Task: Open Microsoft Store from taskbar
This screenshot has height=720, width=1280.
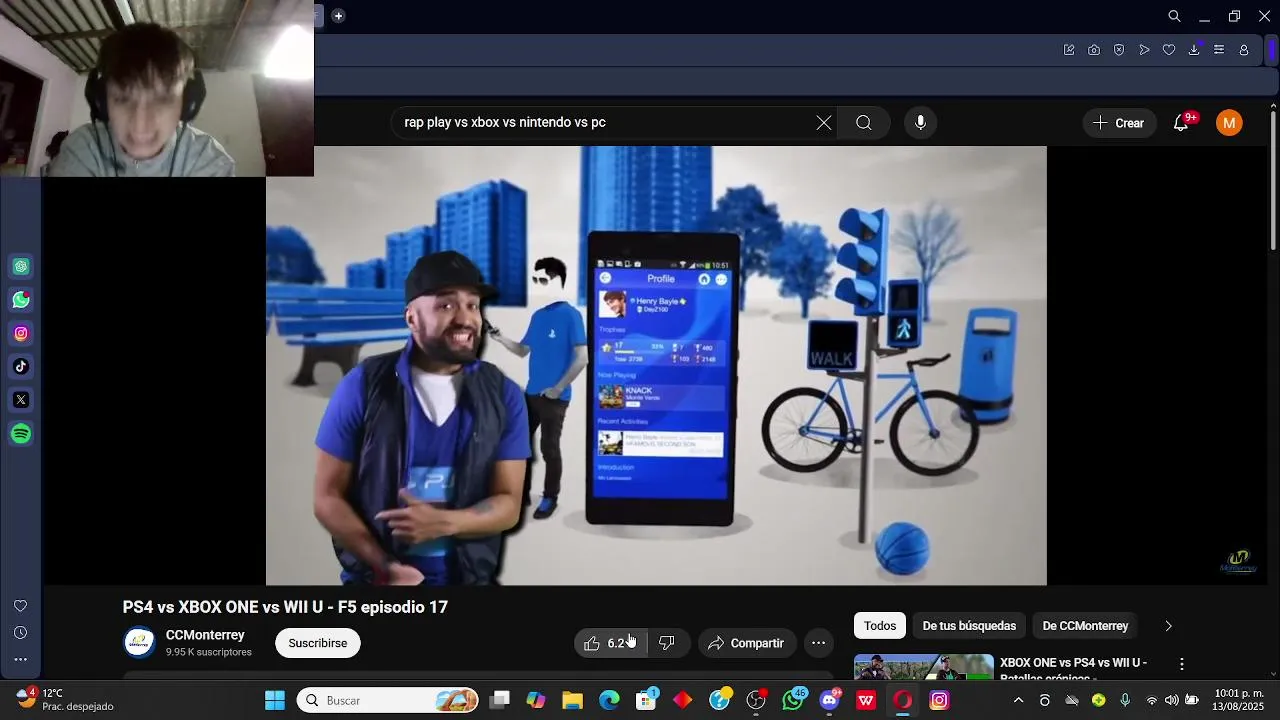Action: [x=646, y=700]
